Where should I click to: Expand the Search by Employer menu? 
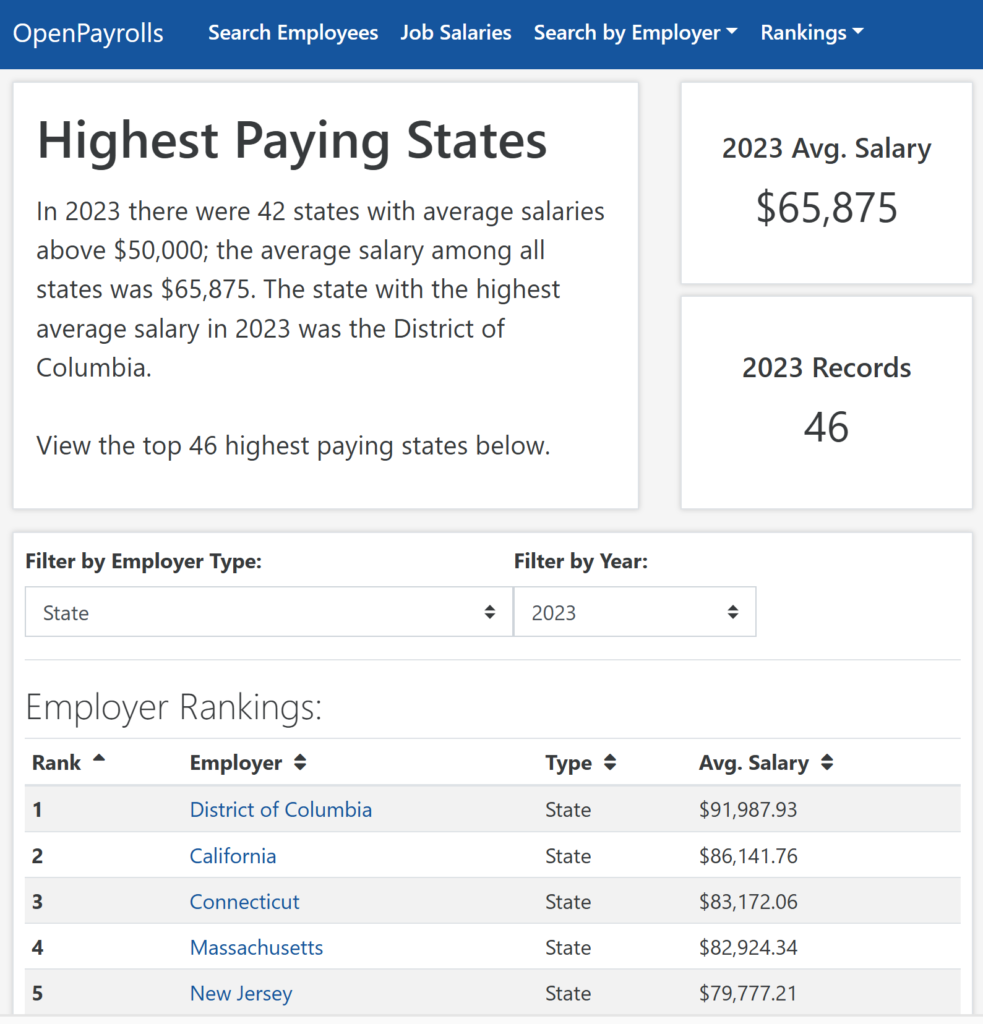(x=635, y=33)
